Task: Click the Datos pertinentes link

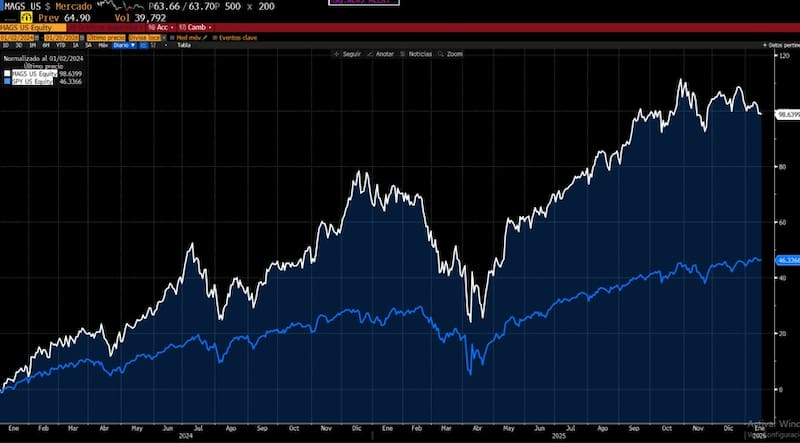Action: 780,45
